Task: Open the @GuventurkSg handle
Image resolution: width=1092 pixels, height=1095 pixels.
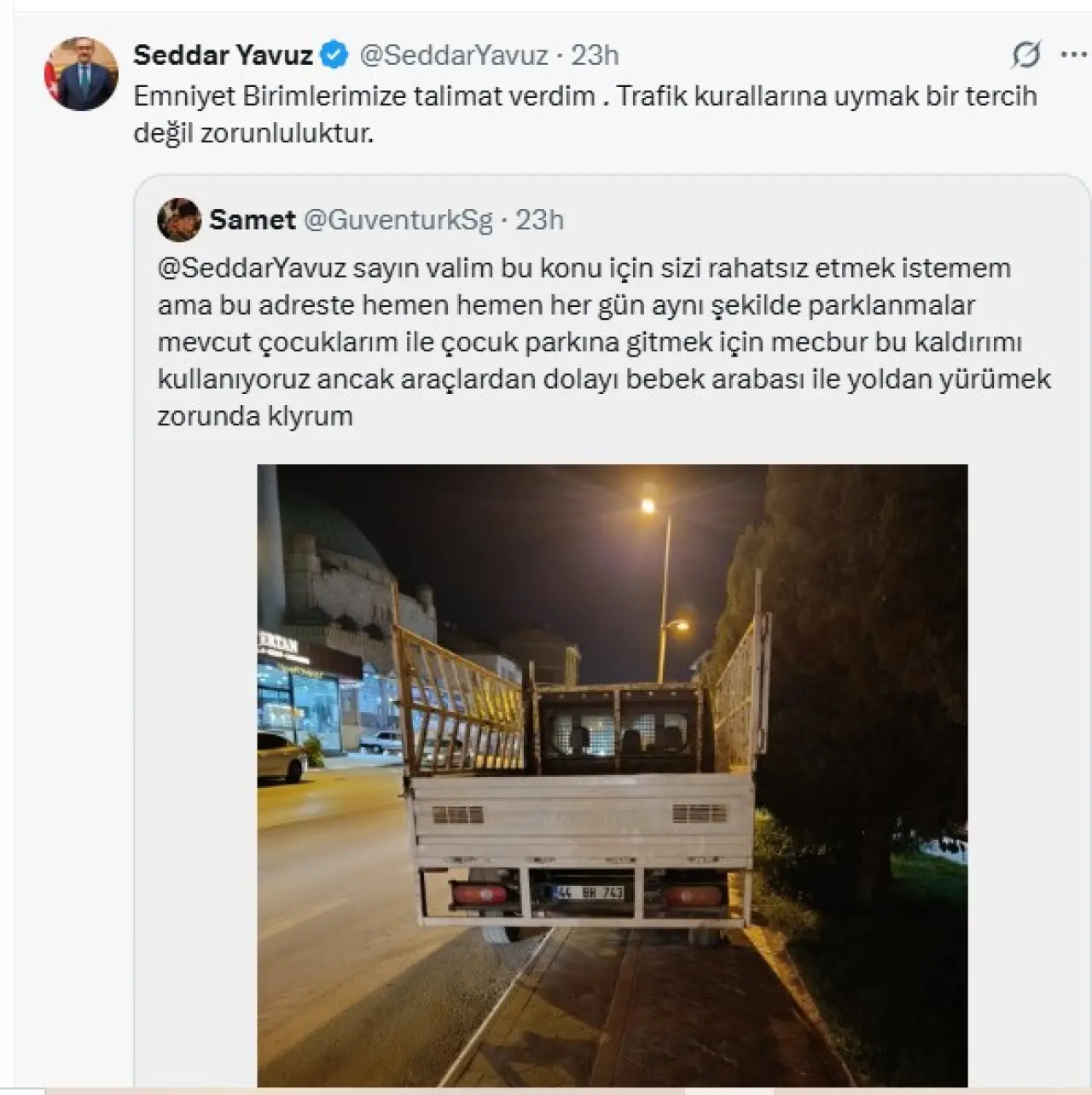Action: (398, 220)
